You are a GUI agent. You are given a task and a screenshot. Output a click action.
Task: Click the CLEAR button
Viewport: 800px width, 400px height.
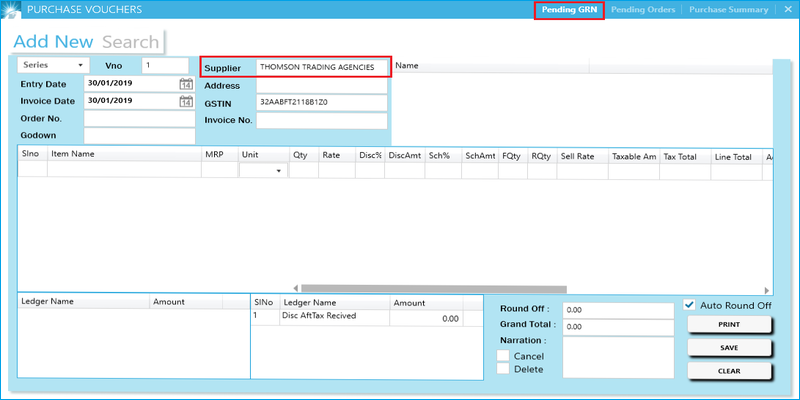click(729, 371)
